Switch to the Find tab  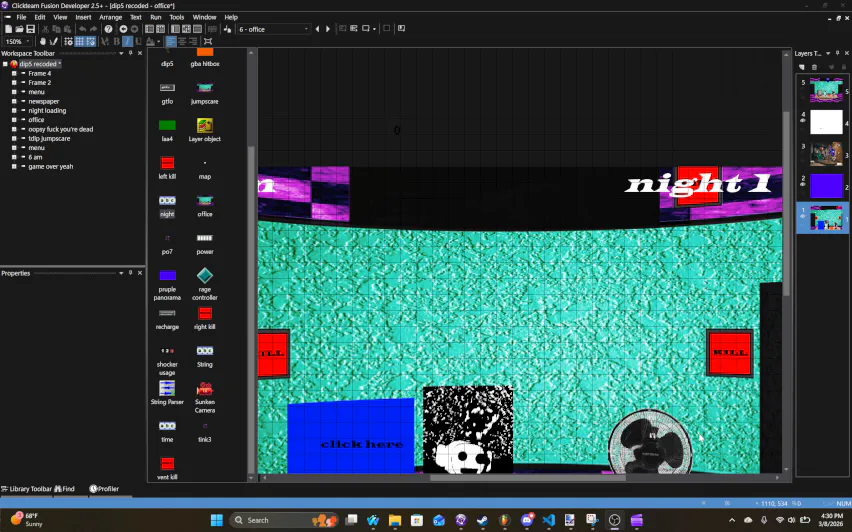click(x=65, y=489)
